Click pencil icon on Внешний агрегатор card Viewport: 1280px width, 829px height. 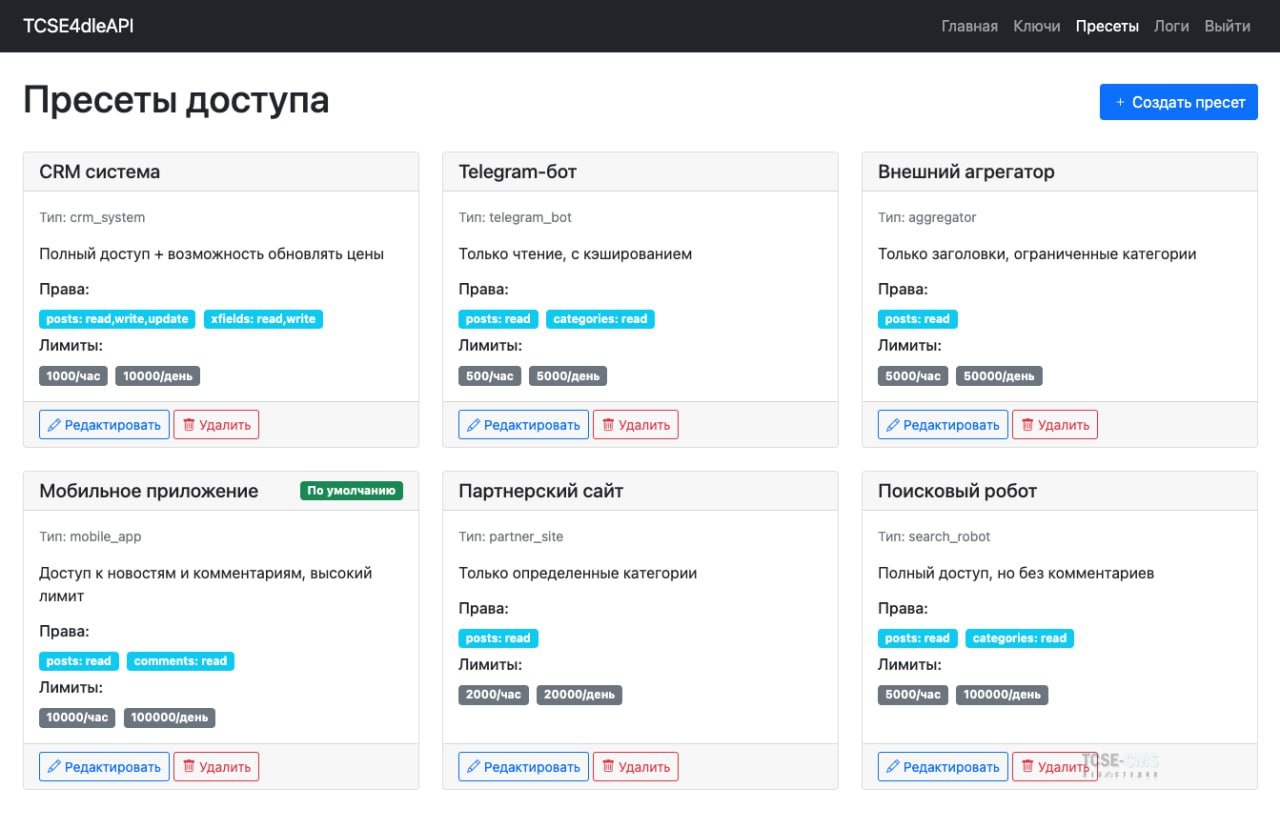[893, 425]
